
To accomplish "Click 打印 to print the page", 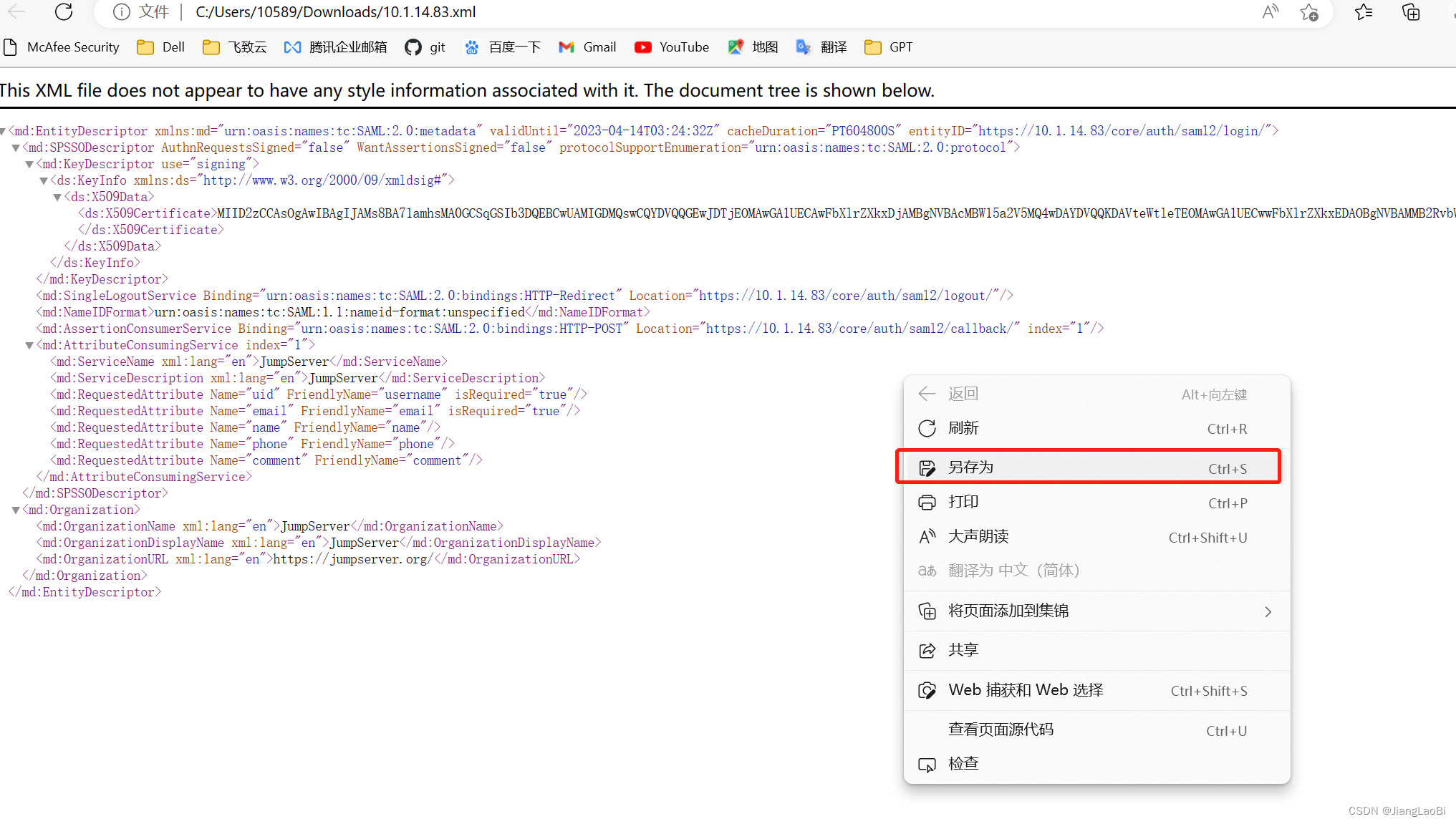I will click(963, 501).
